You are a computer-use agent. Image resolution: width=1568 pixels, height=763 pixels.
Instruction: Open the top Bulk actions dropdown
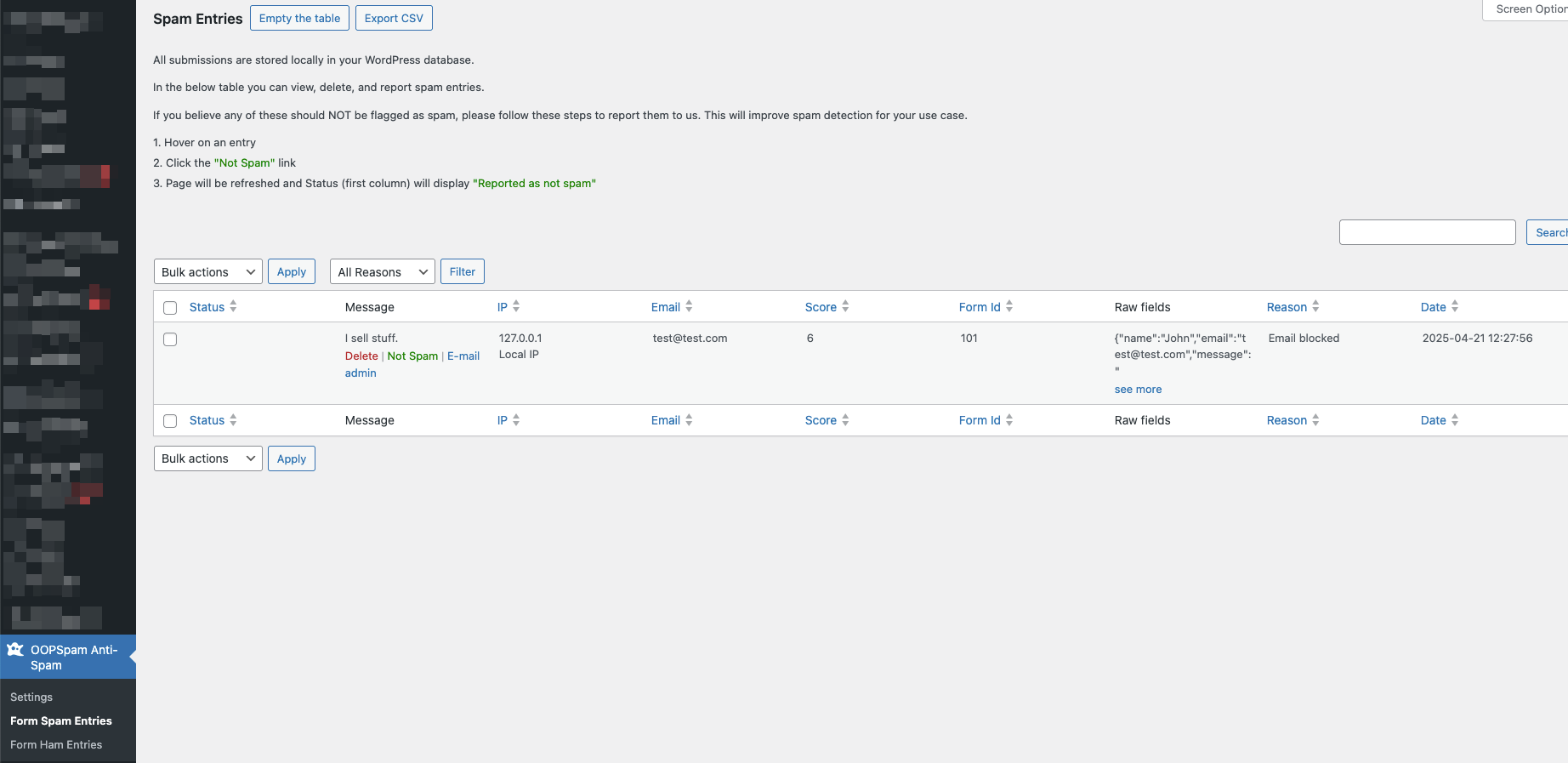pos(208,272)
